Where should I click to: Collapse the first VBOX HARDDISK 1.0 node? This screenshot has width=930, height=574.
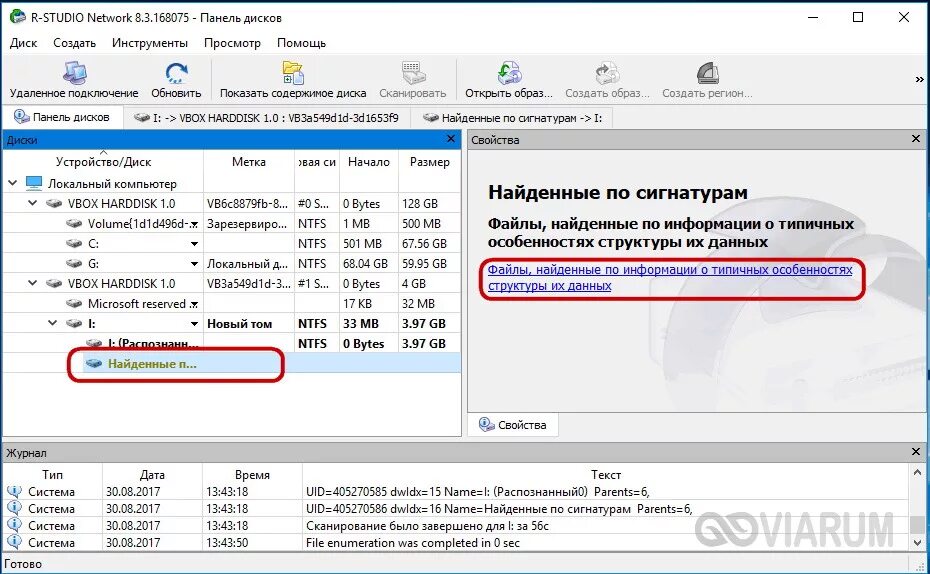pos(33,203)
